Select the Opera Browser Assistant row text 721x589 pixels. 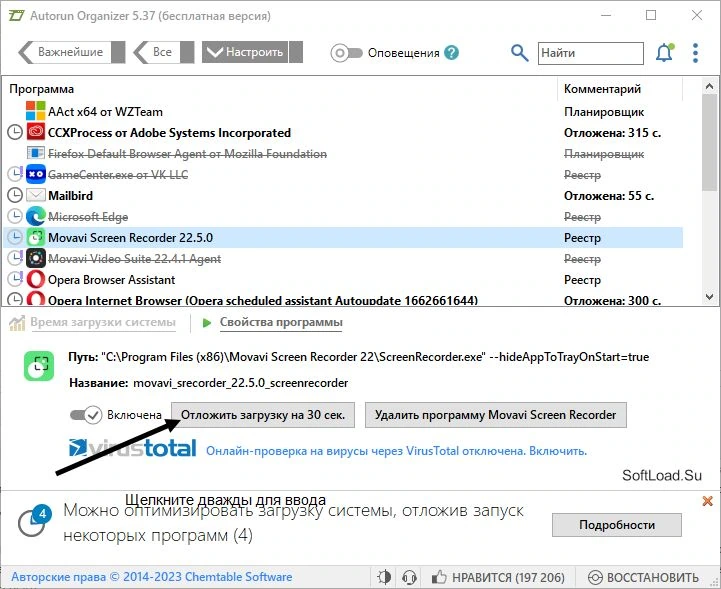(111, 280)
